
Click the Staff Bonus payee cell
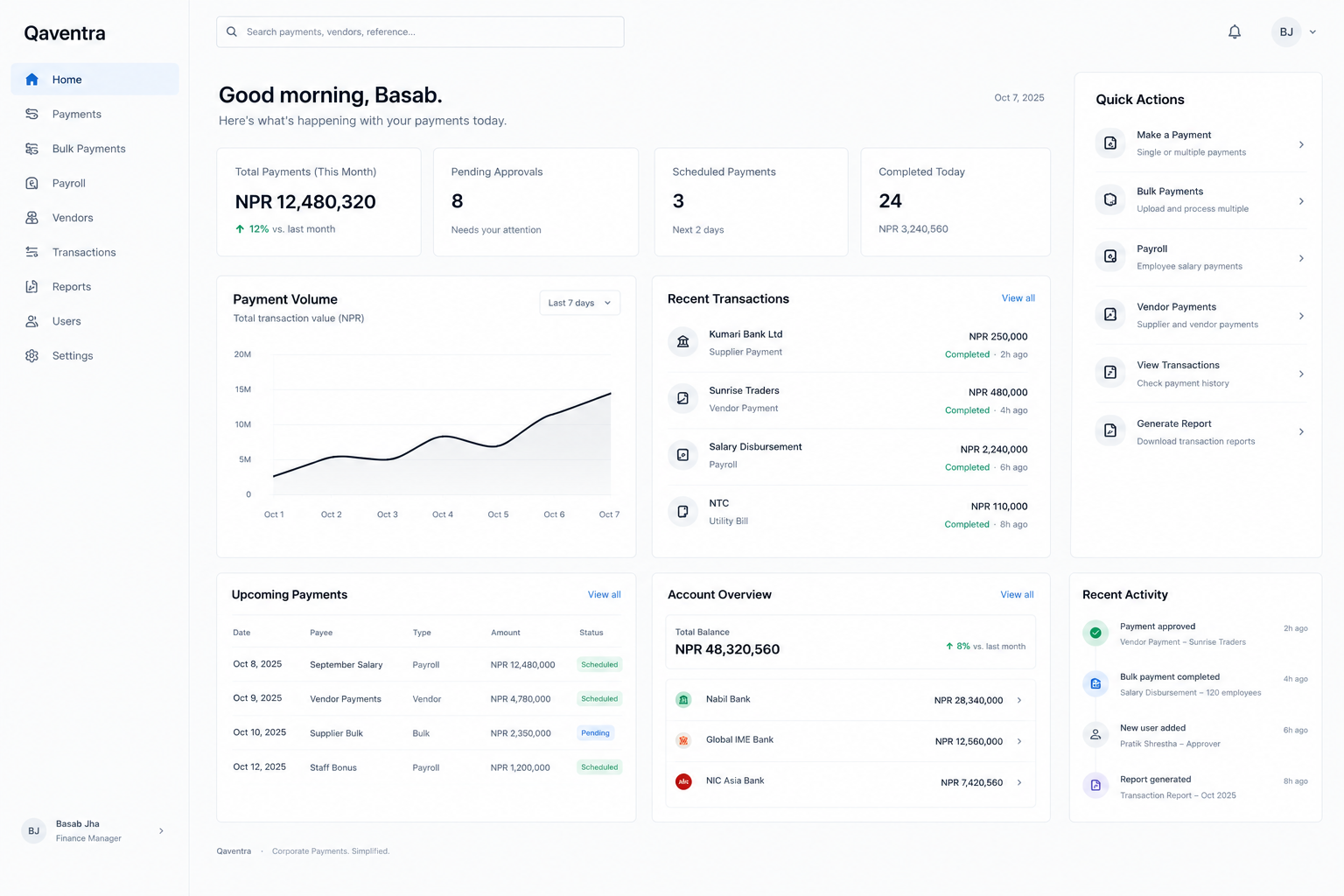333,767
